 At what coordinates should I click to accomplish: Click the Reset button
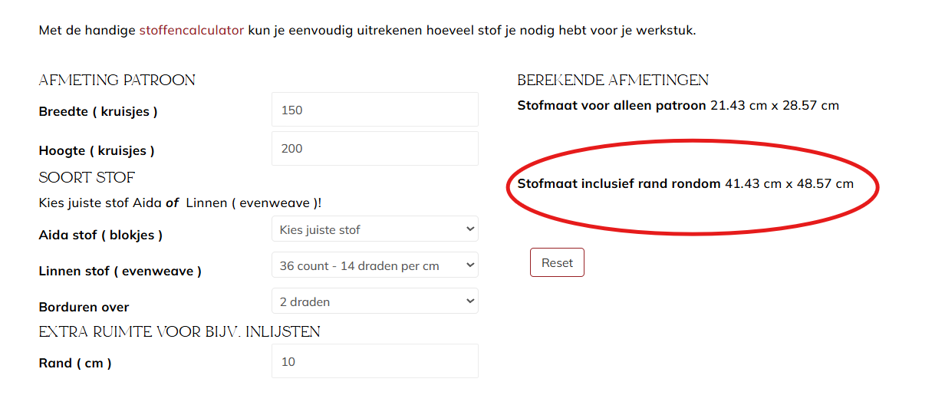pos(557,263)
